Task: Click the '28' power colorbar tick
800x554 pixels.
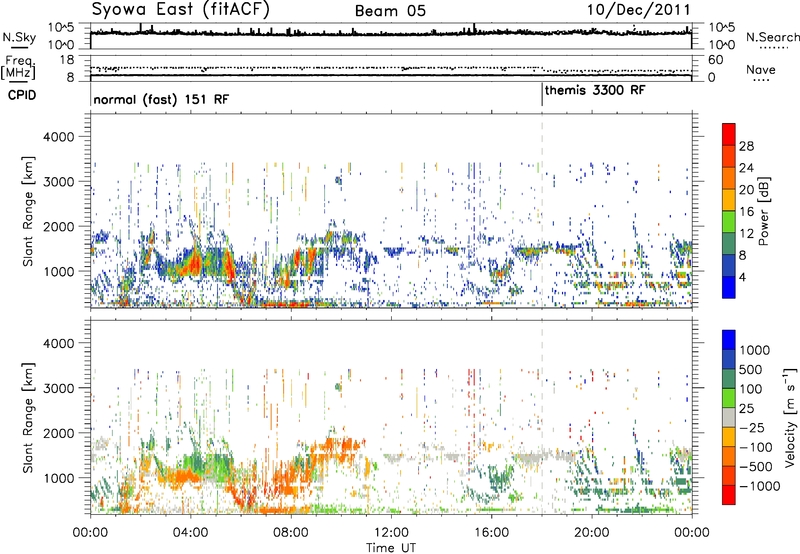Action: [x=746, y=146]
